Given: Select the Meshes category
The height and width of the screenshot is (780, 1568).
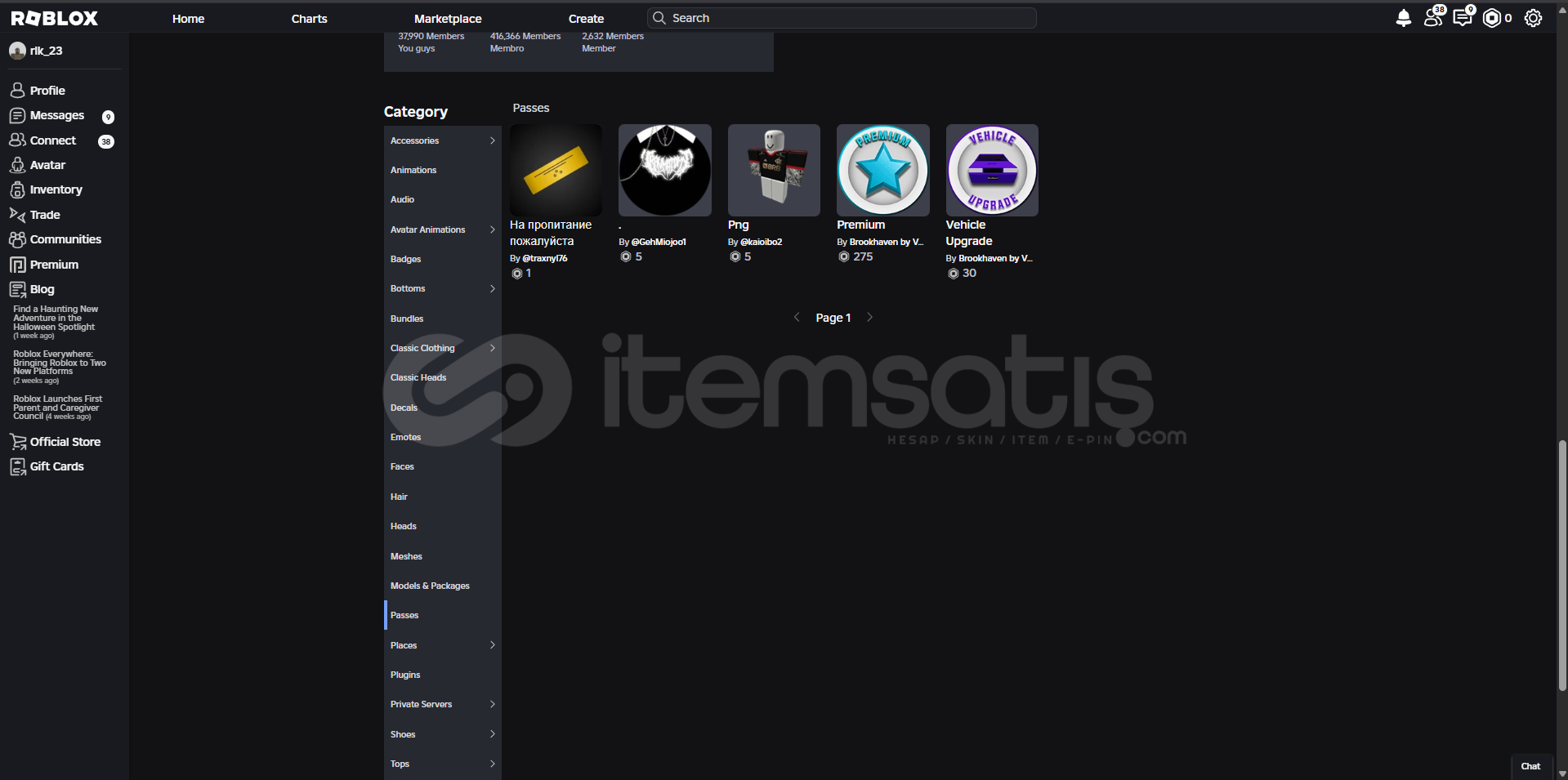Looking at the screenshot, I should pyautogui.click(x=443, y=556).
